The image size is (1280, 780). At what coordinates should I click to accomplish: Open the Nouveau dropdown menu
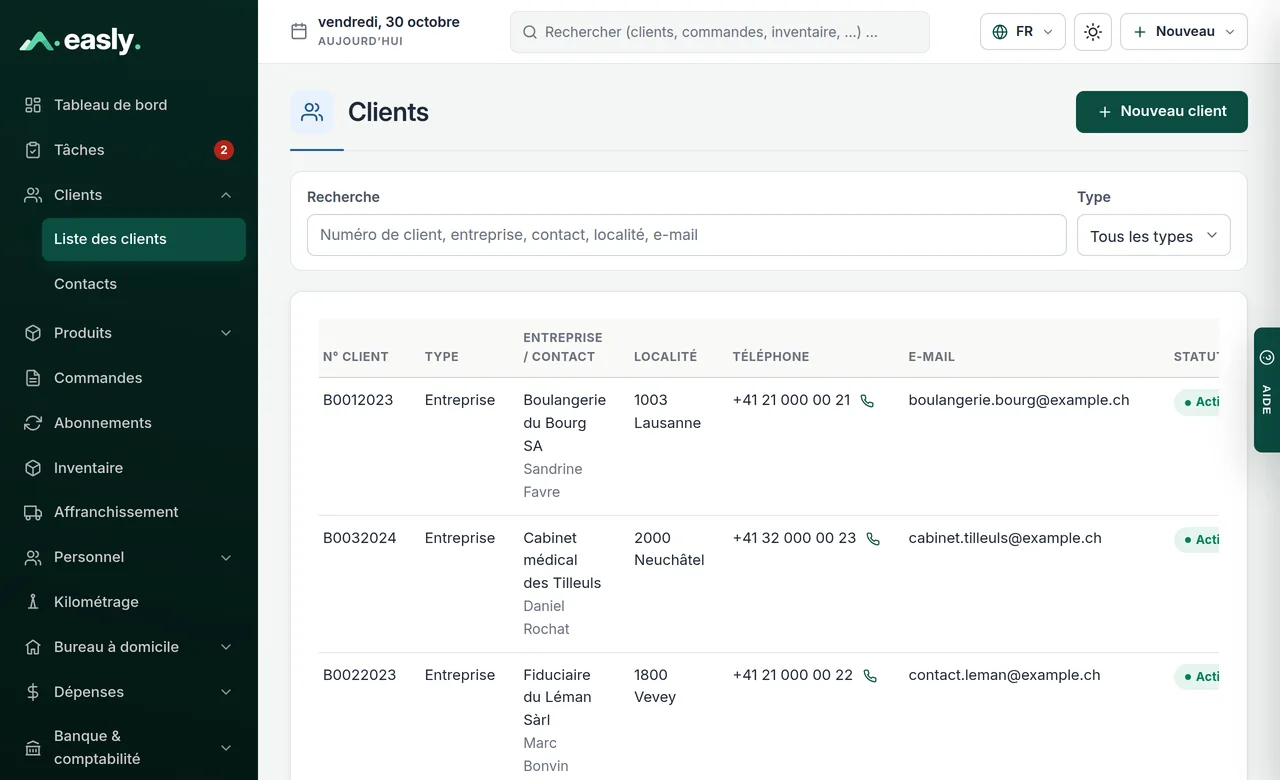(1183, 32)
